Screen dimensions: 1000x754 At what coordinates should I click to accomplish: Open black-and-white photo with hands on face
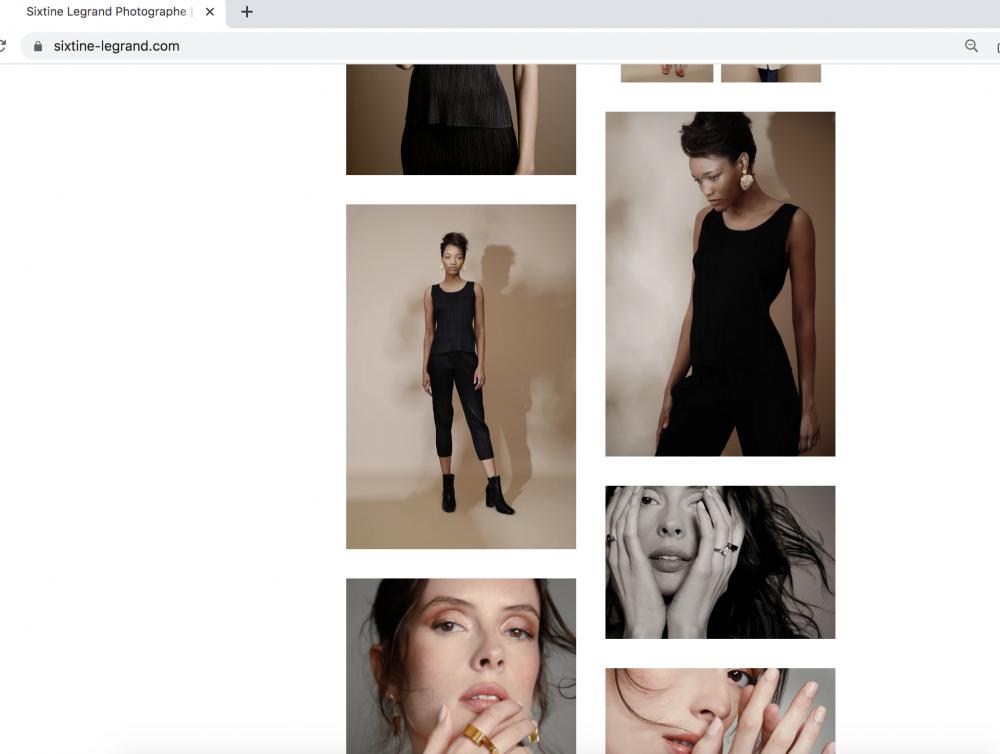[x=720, y=562]
